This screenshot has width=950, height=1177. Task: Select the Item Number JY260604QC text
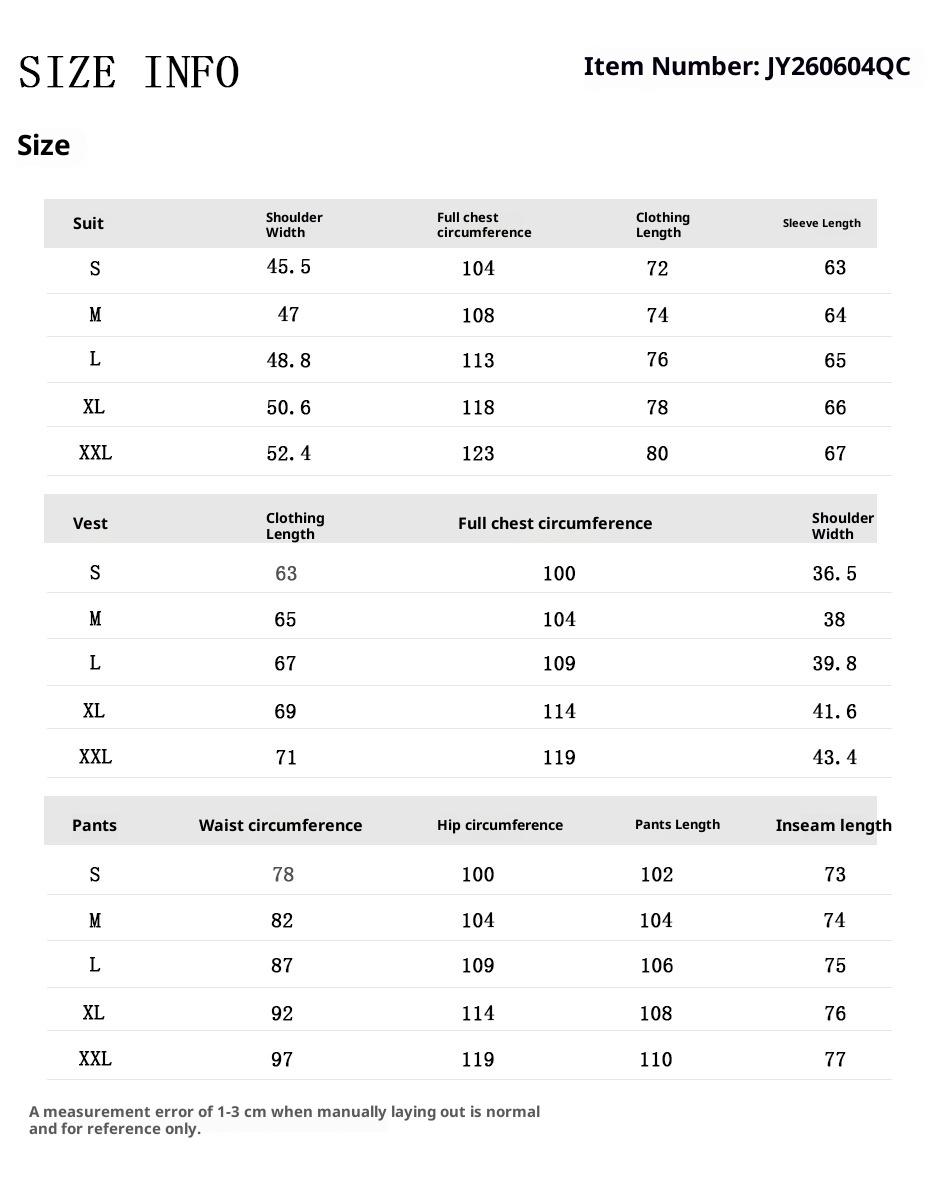[747, 67]
